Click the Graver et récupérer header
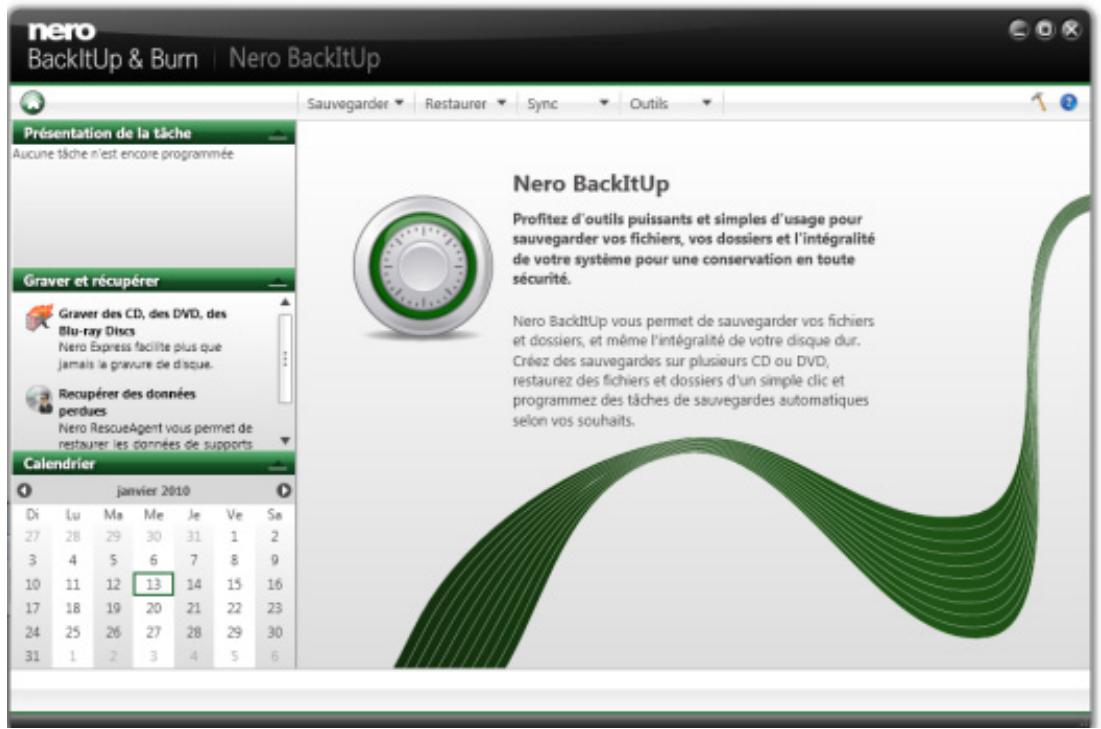This screenshot has width=1101, height=729. (91, 282)
